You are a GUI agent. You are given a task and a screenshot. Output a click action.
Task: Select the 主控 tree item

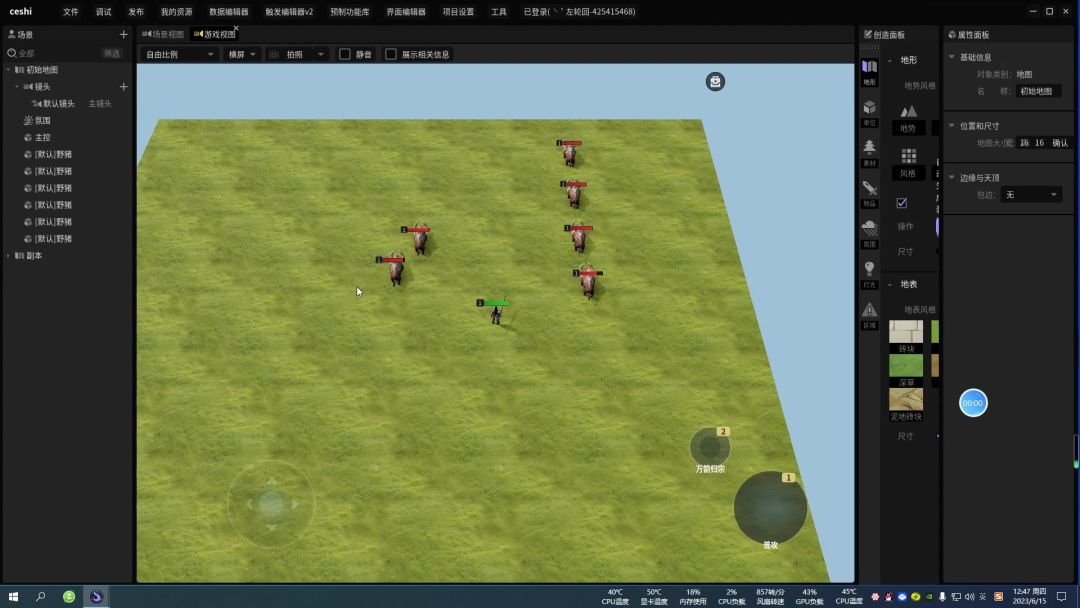pos(43,137)
